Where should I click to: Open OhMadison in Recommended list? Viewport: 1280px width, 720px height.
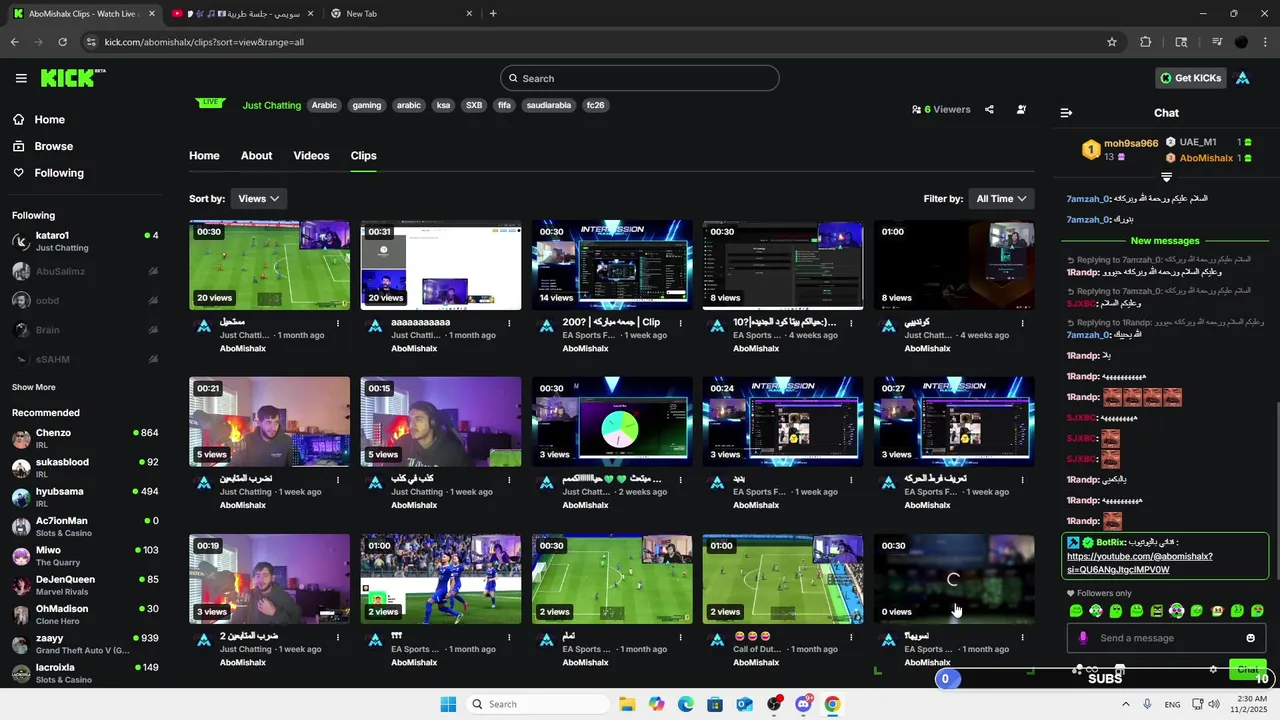click(85, 614)
